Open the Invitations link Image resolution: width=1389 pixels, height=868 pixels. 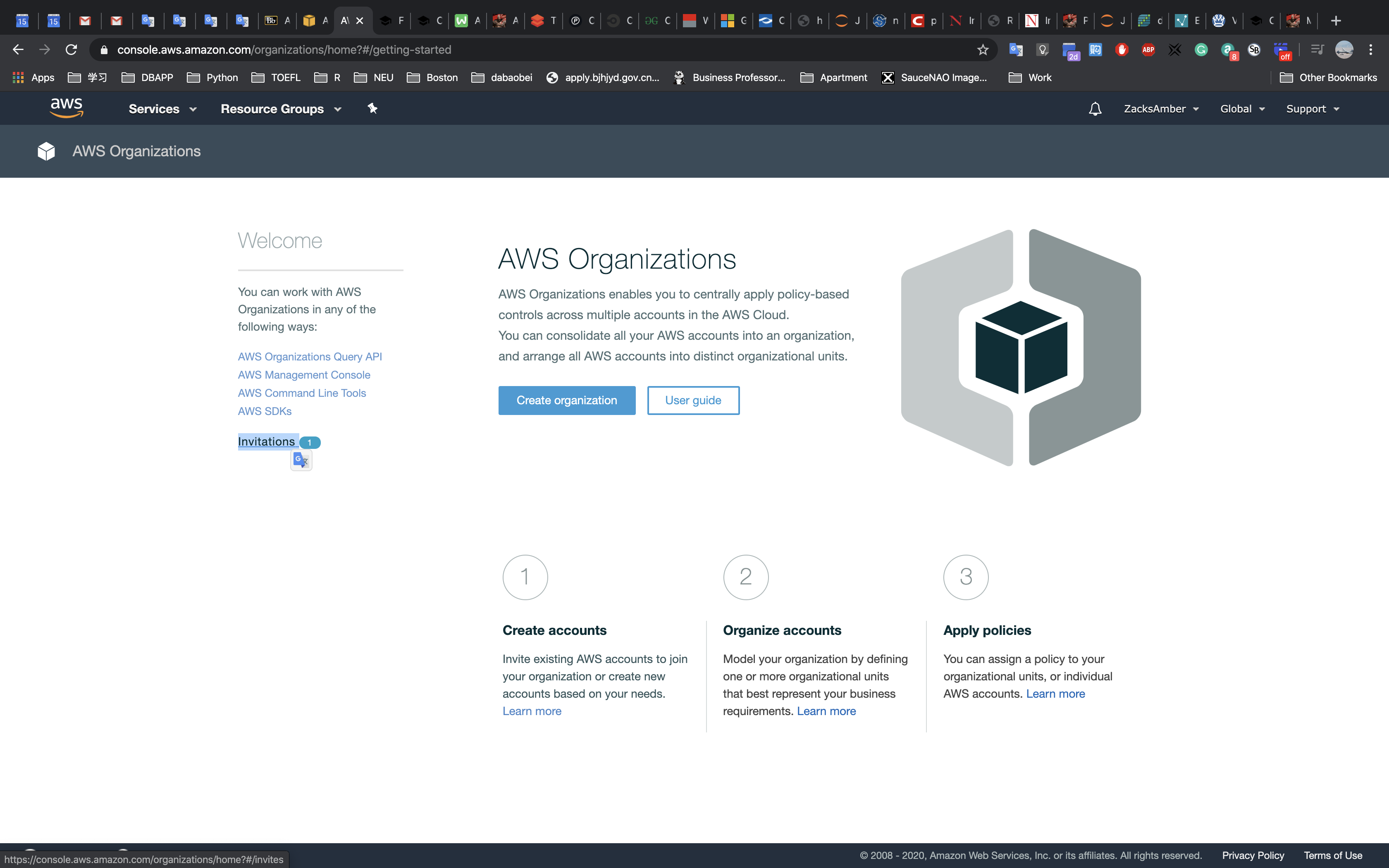tap(266, 441)
